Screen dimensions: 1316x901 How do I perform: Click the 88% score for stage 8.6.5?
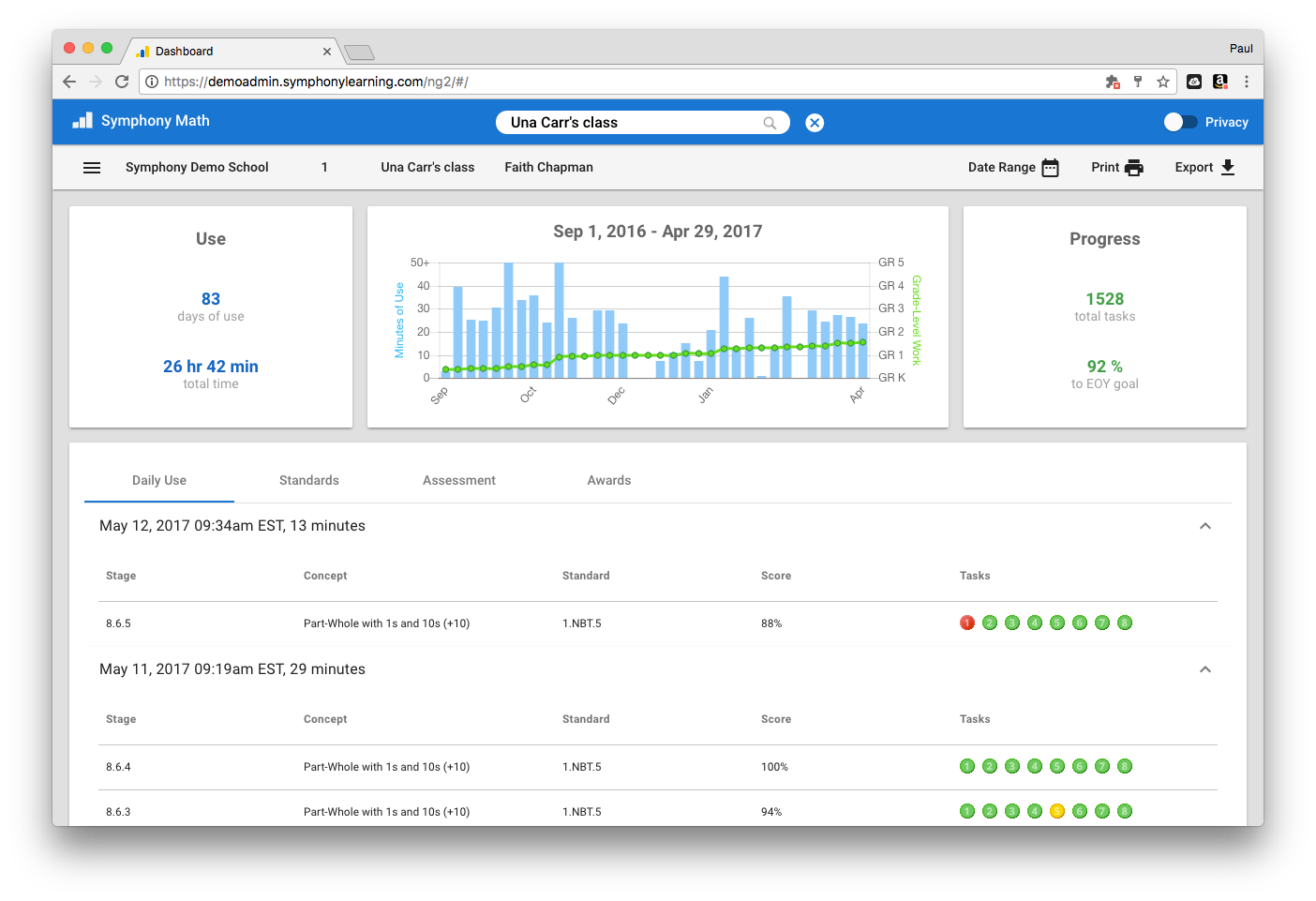[x=771, y=623]
